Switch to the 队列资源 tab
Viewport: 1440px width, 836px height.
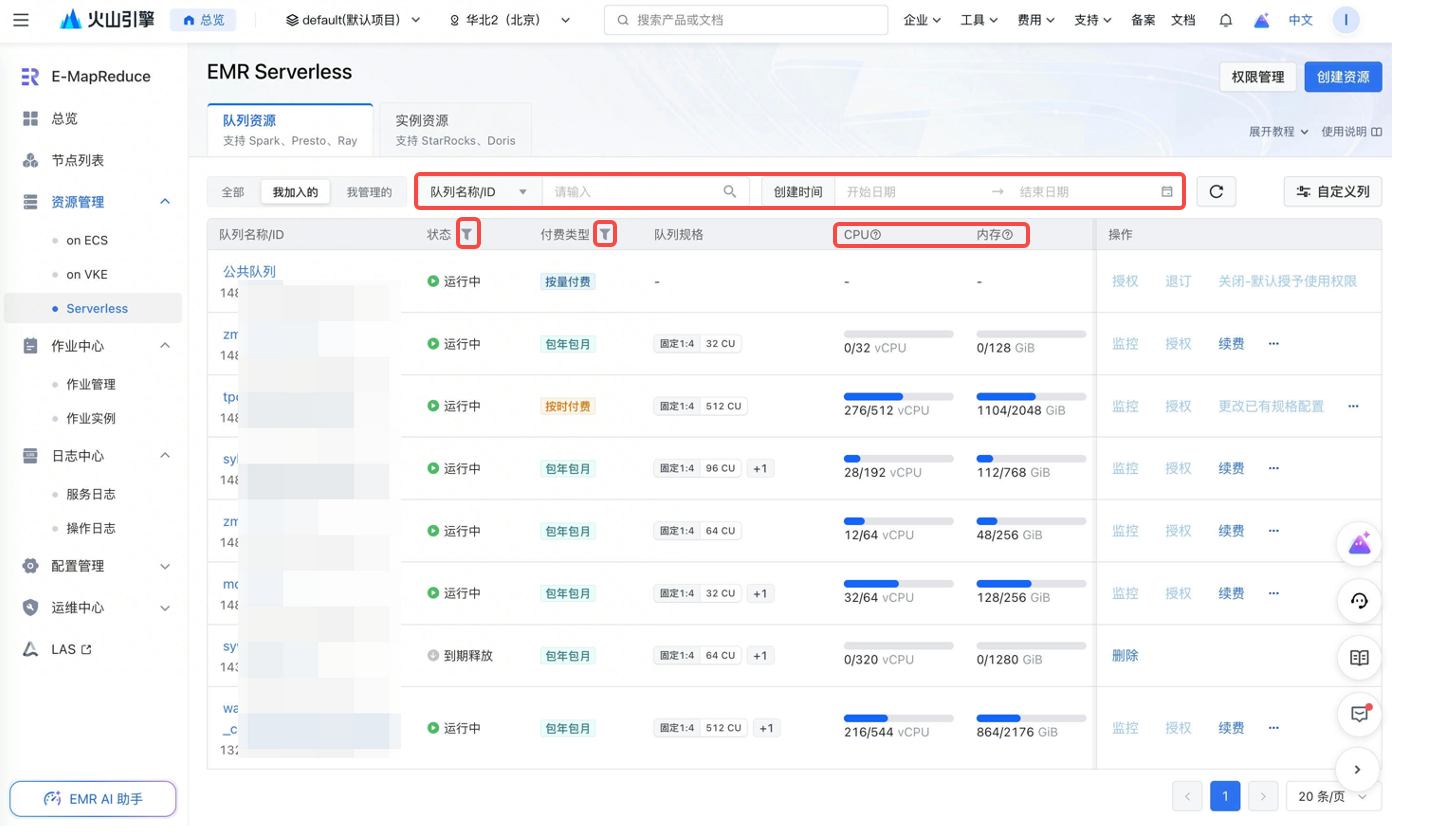[x=290, y=130]
